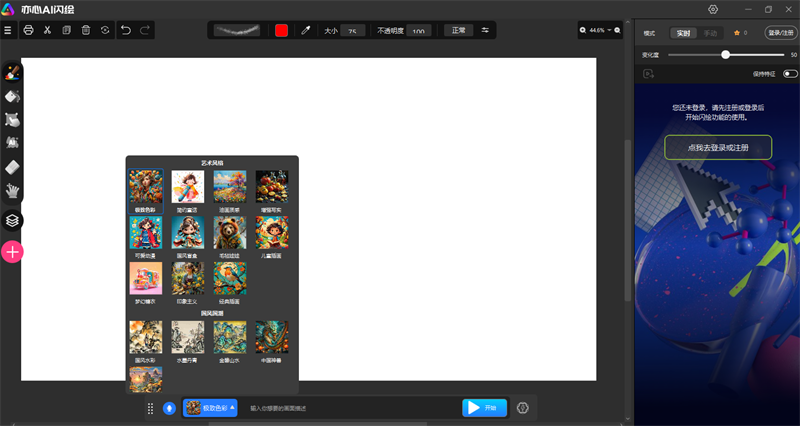The image size is (800, 426).
Task: Select the hand pan tool
Action: click(13, 189)
